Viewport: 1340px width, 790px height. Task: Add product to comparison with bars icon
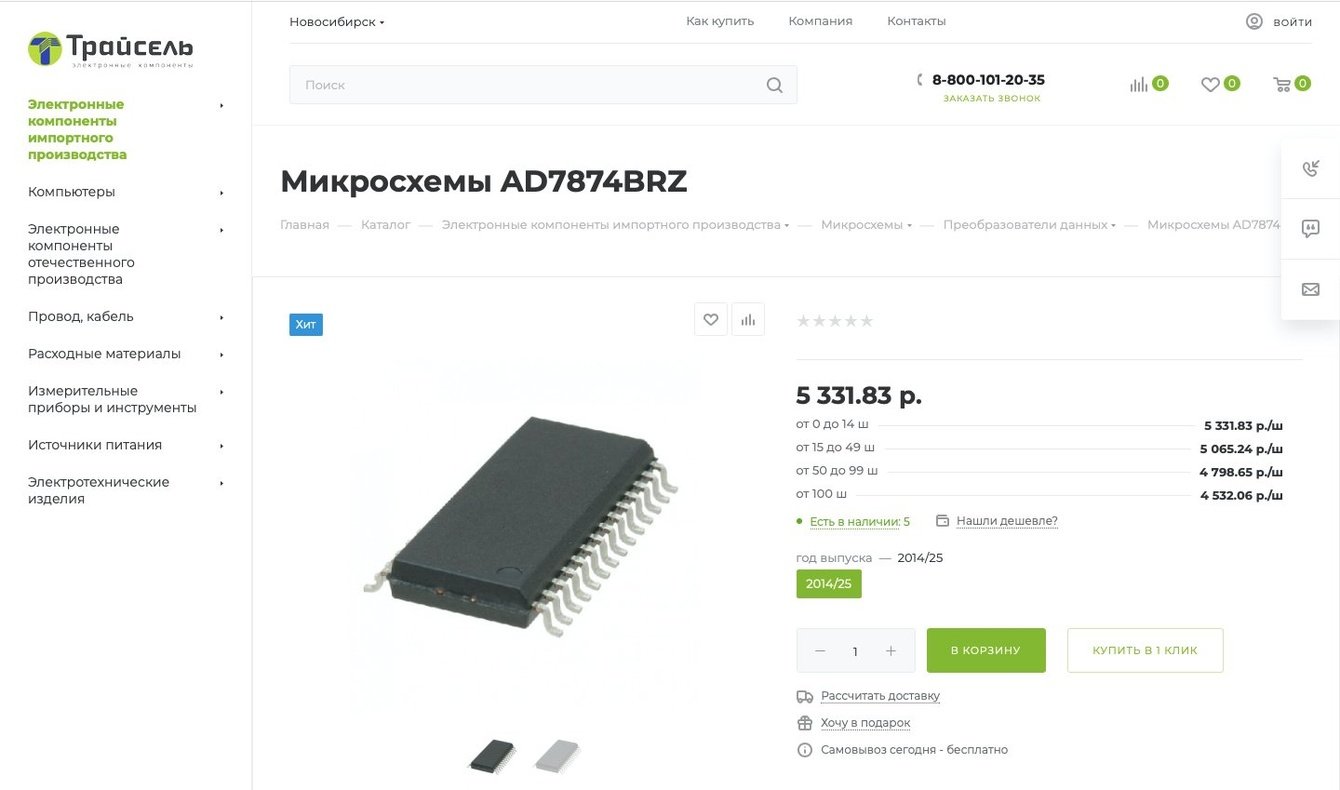click(748, 320)
